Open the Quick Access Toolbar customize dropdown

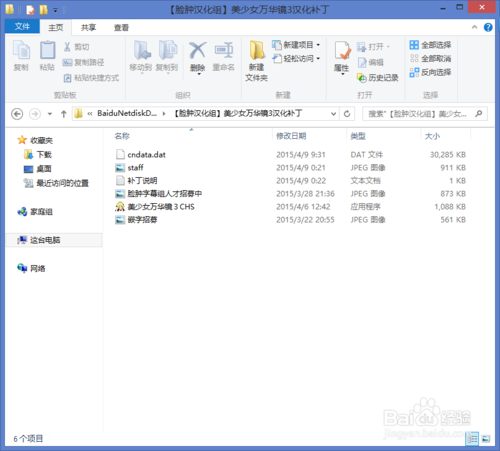(x=56, y=10)
